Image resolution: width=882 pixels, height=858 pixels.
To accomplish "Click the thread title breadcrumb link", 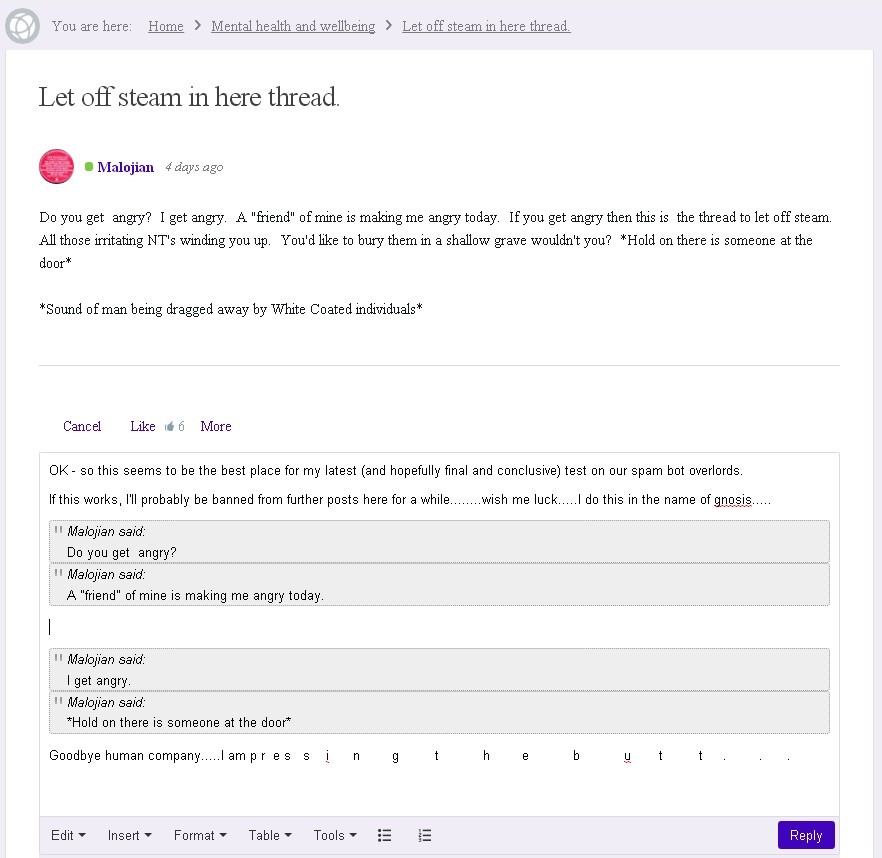I will tap(486, 26).
